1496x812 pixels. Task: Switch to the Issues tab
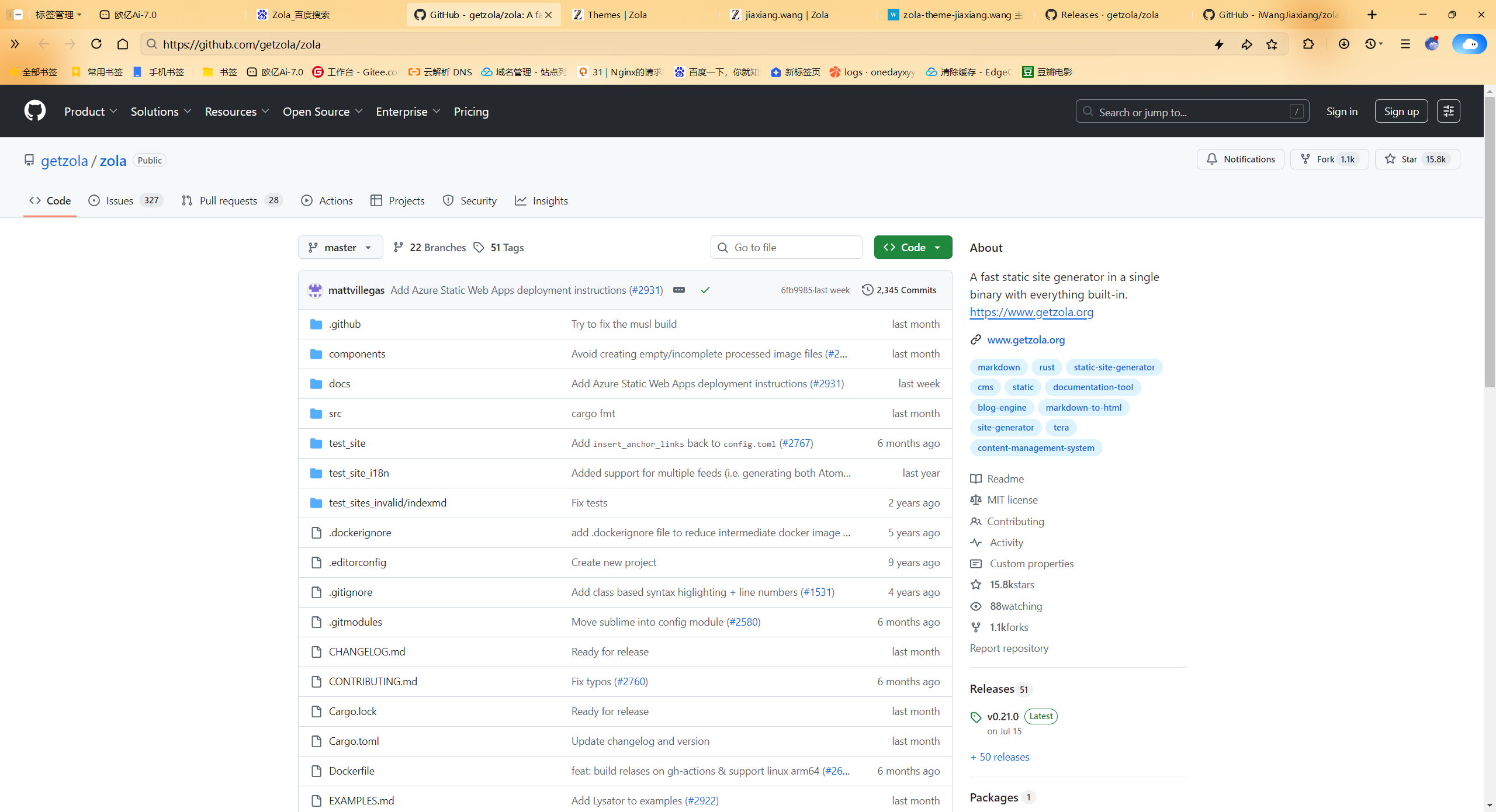click(125, 201)
